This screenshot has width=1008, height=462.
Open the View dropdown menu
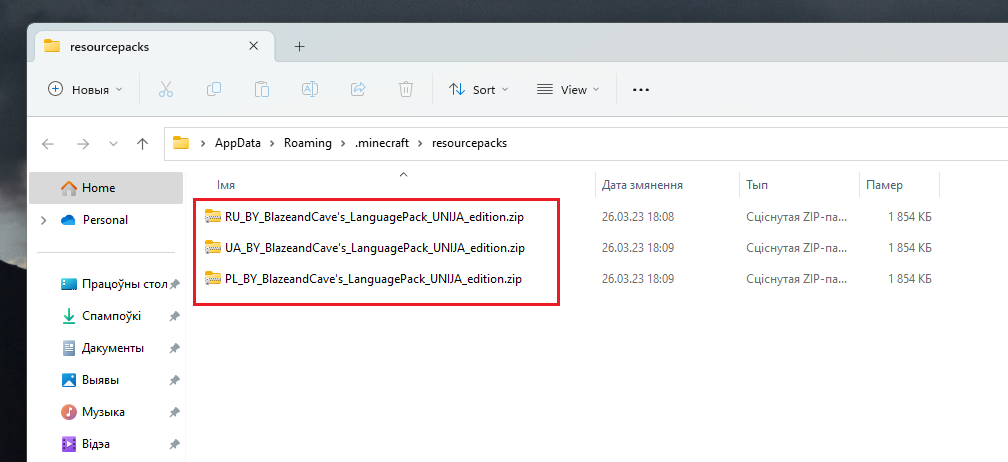coord(568,89)
